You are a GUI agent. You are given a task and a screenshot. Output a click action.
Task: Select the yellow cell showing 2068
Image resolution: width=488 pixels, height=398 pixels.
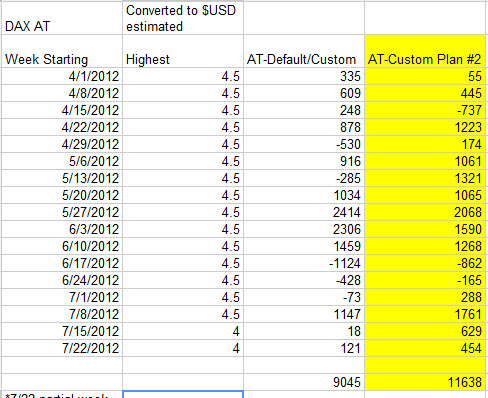pos(425,212)
